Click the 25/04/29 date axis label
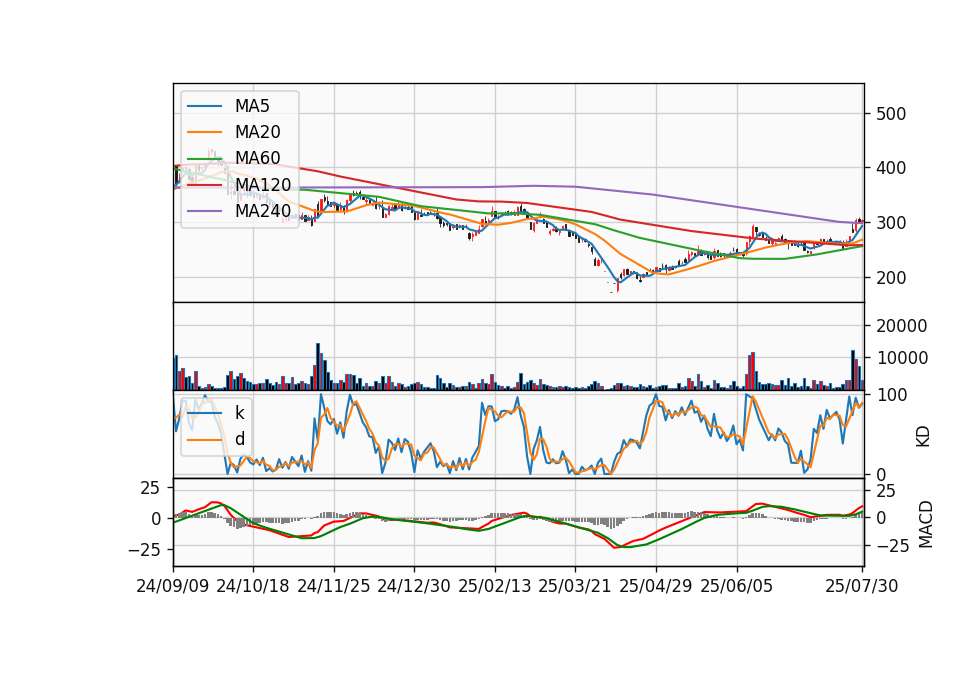 coord(656,586)
